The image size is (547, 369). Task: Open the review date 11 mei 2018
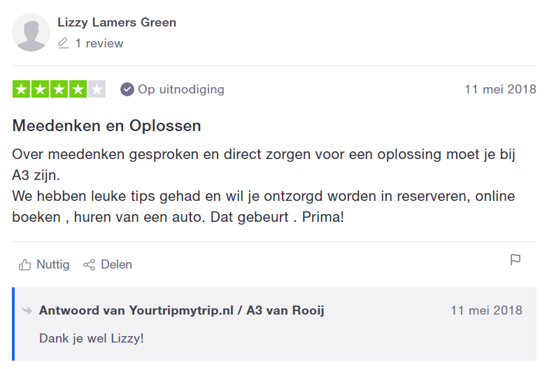(501, 89)
